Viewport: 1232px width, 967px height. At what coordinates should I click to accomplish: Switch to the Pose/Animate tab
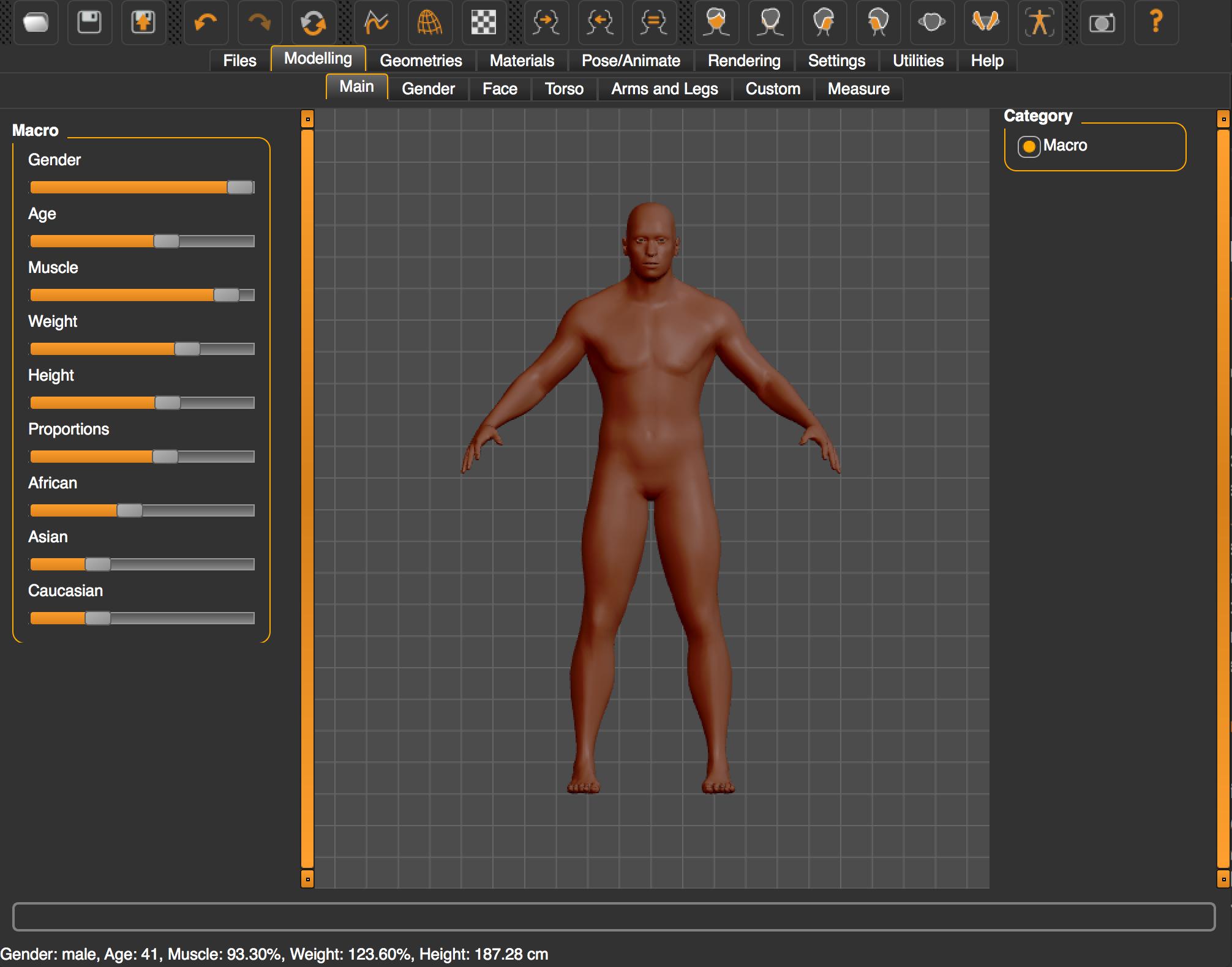coord(631,61)
